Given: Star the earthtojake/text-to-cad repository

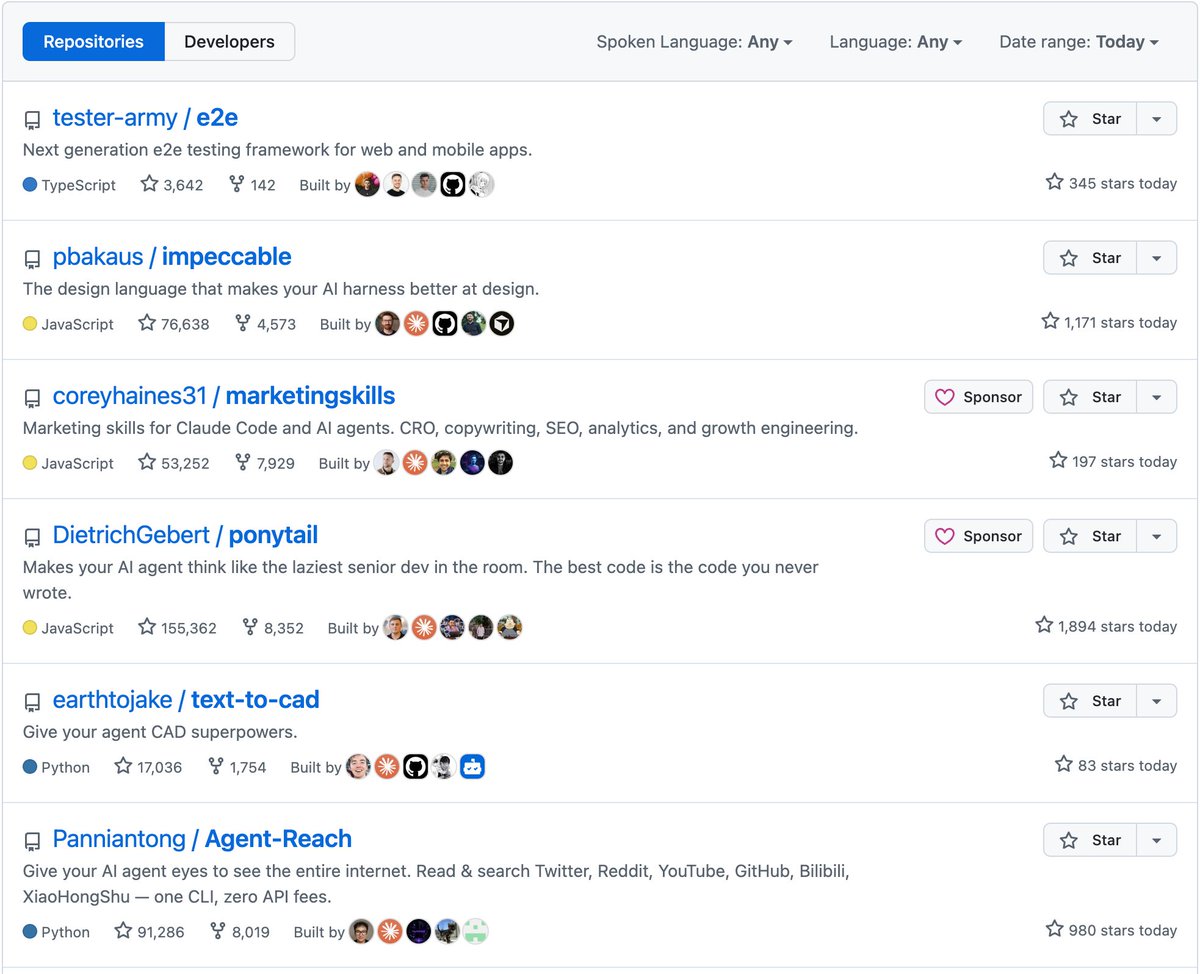Looking at the screenshot, I should point(1091,701).
